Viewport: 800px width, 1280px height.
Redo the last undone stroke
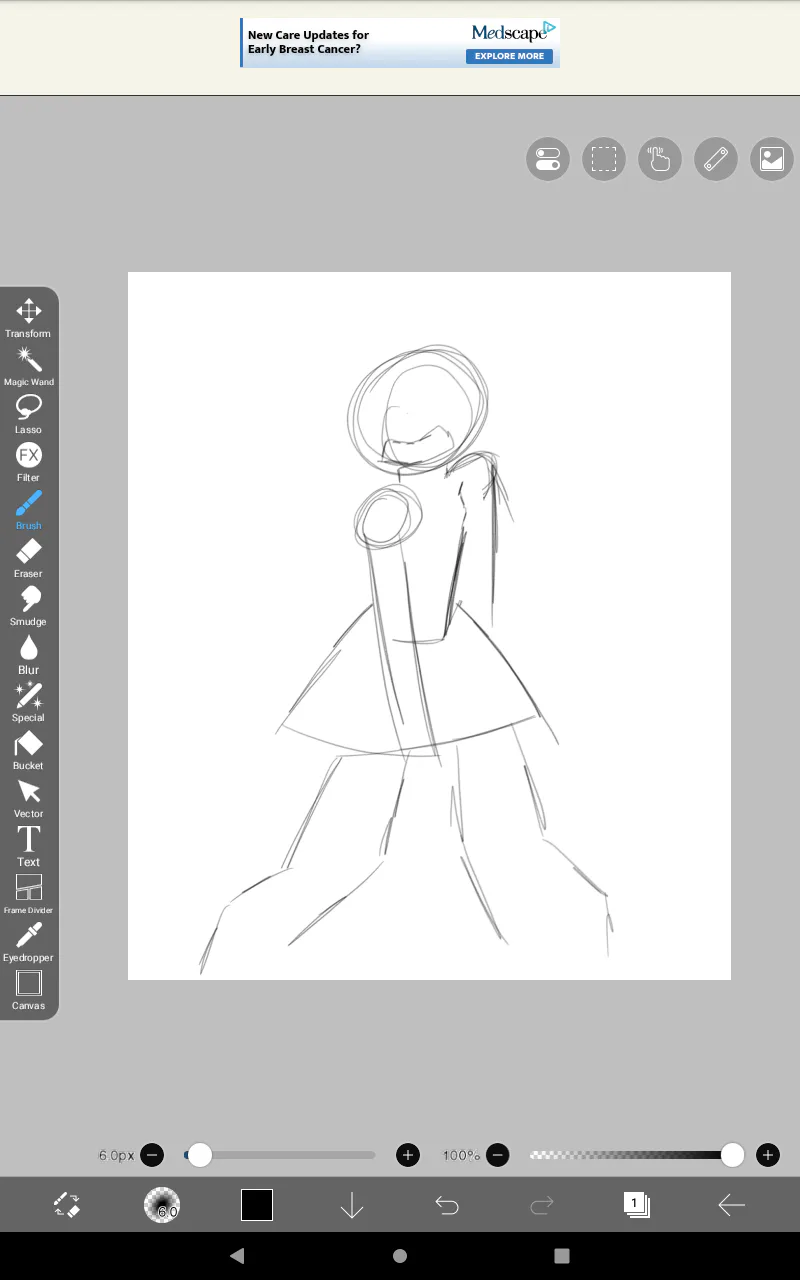pos(542,1206)
